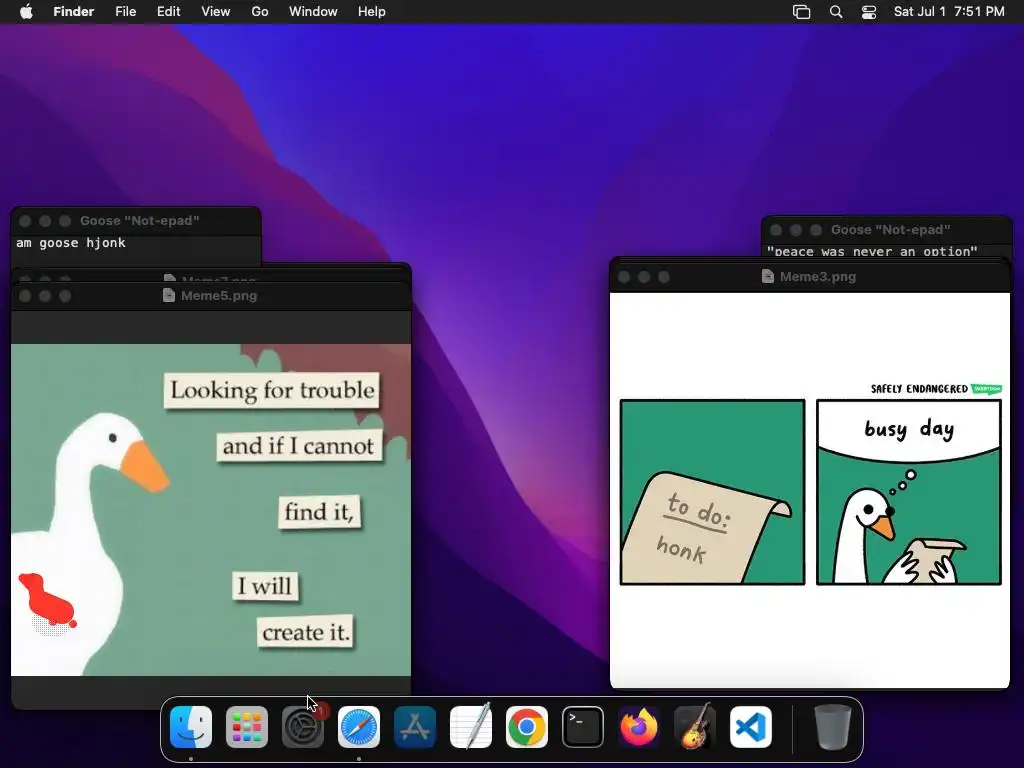
Task: Open the Help menu
Action: pos(372,12)
